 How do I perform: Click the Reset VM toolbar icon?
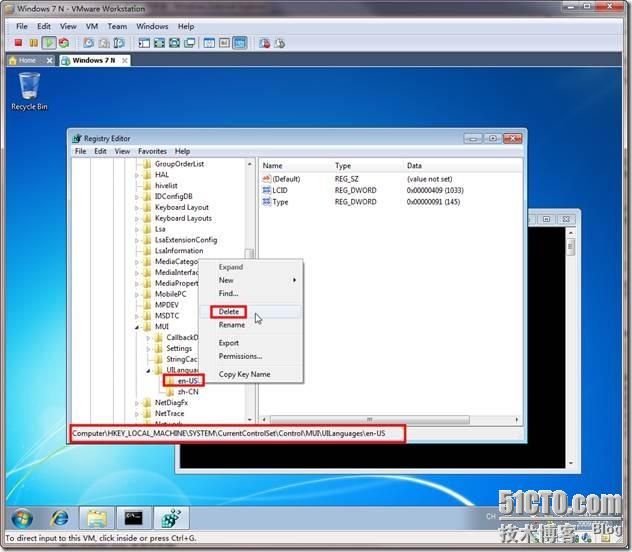point(64,43)
